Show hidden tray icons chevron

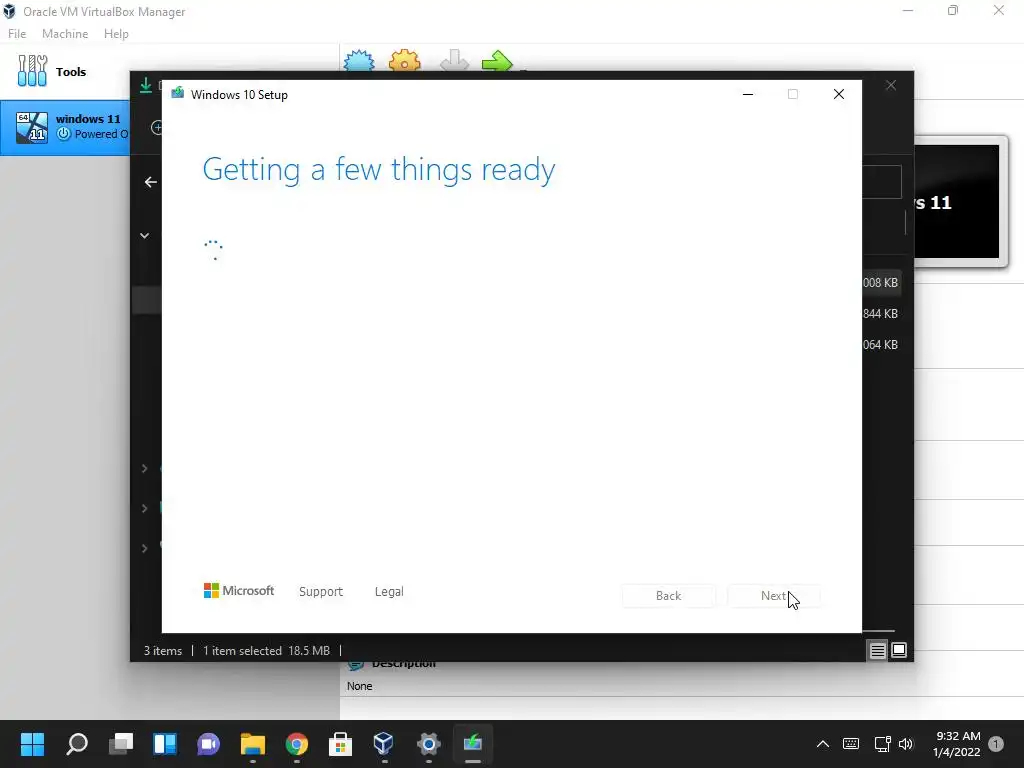click(x=823, y=743)
